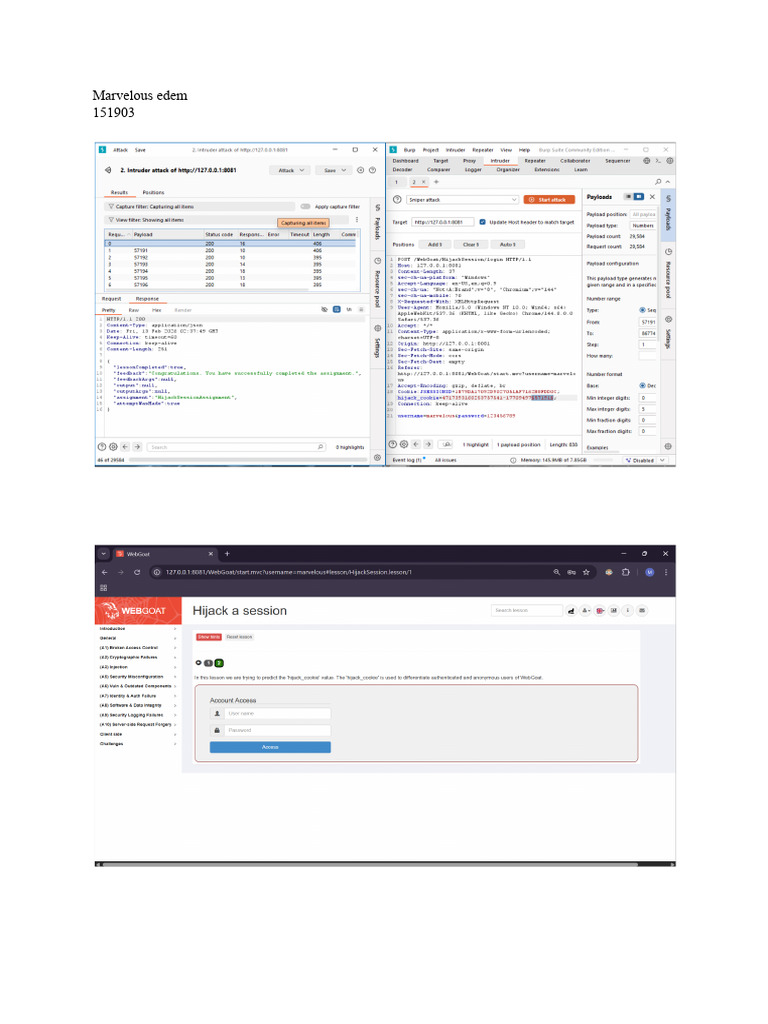Click the back arrow icon in WebGoat browser
Screen dimensions: 768x1024
pyautogui.click(x=104, y=572)
